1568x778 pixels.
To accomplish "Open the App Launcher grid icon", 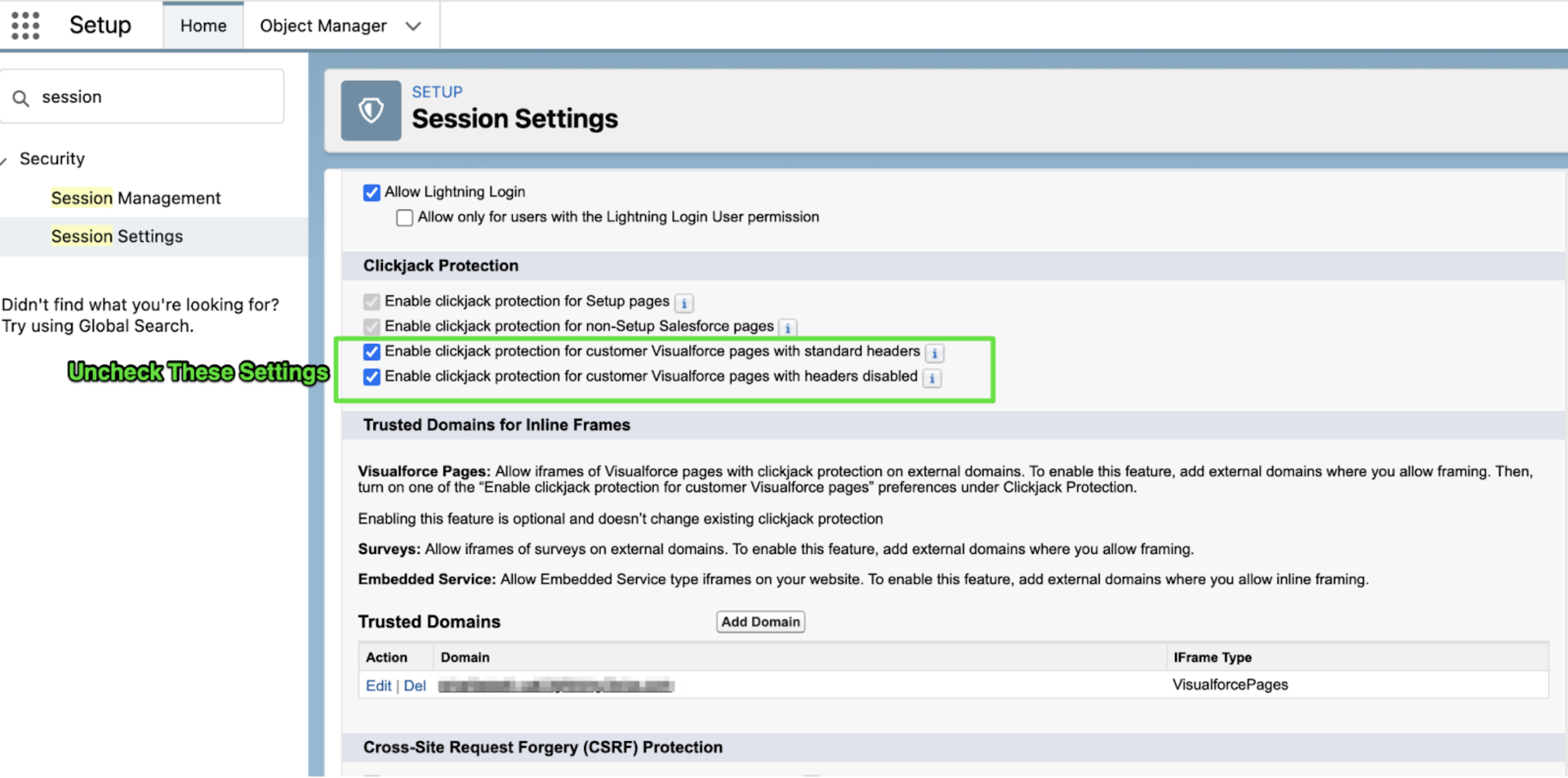I will pyautogui.click(x=26, y=26).
